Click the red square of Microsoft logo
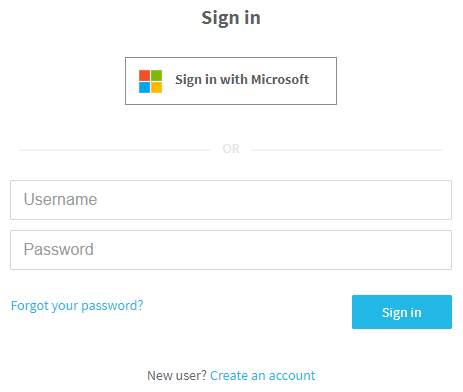 point(144,75)
